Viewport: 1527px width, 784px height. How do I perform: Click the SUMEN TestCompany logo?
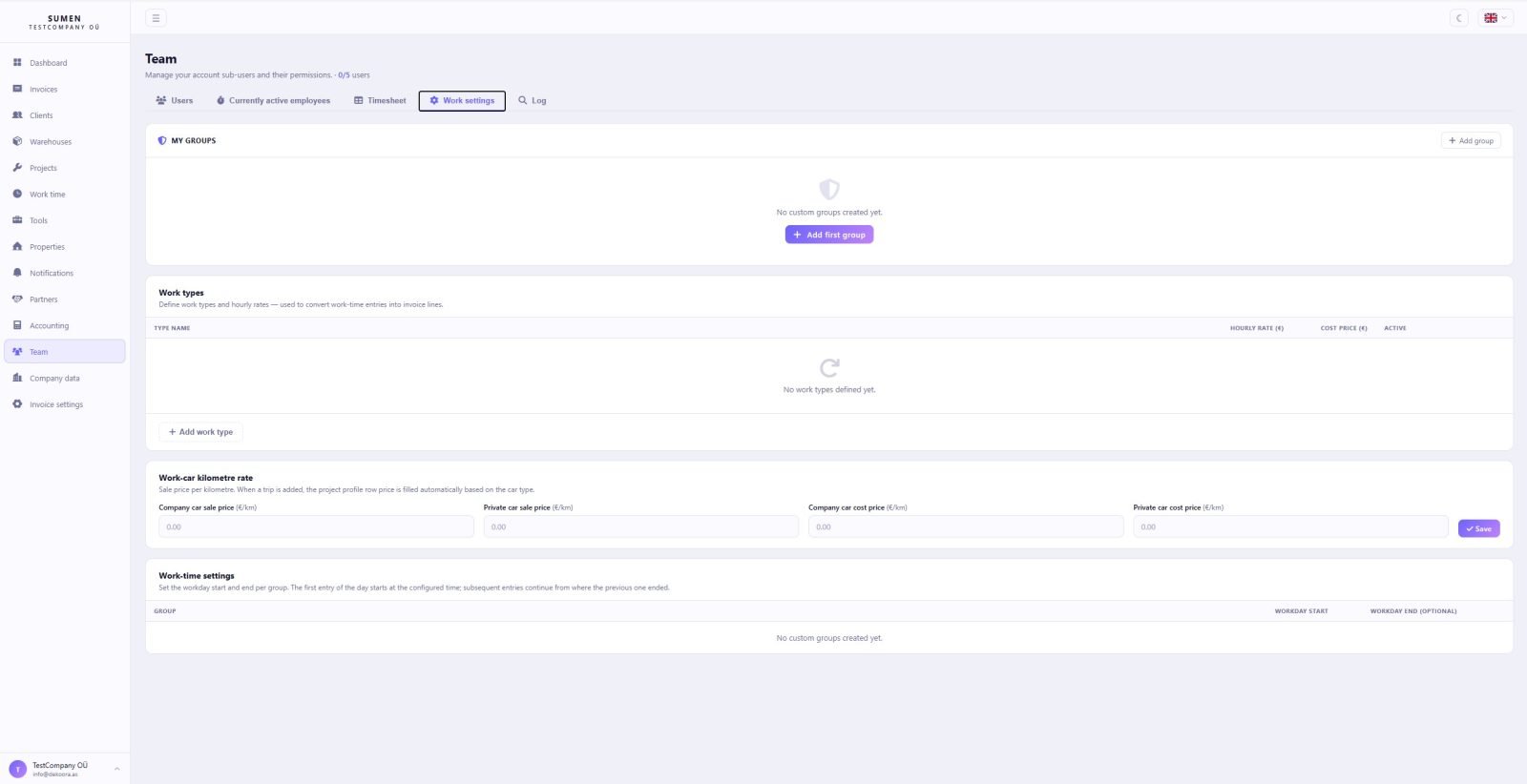65,22
